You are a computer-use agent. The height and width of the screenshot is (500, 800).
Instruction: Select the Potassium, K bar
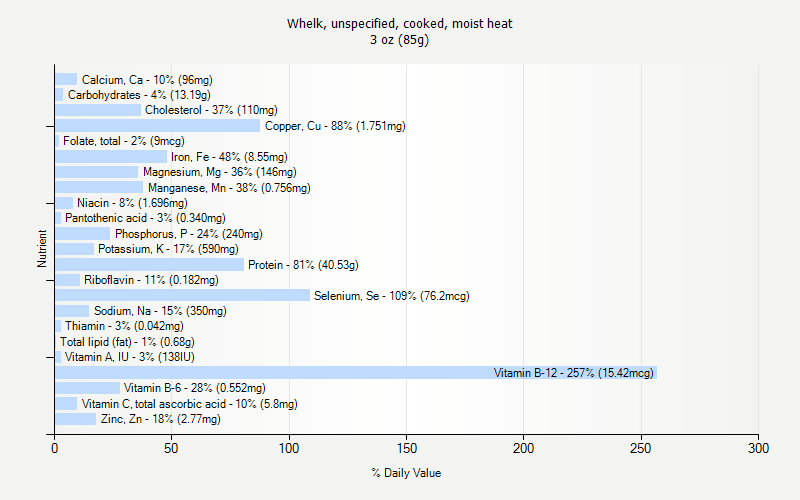(74, 249)
